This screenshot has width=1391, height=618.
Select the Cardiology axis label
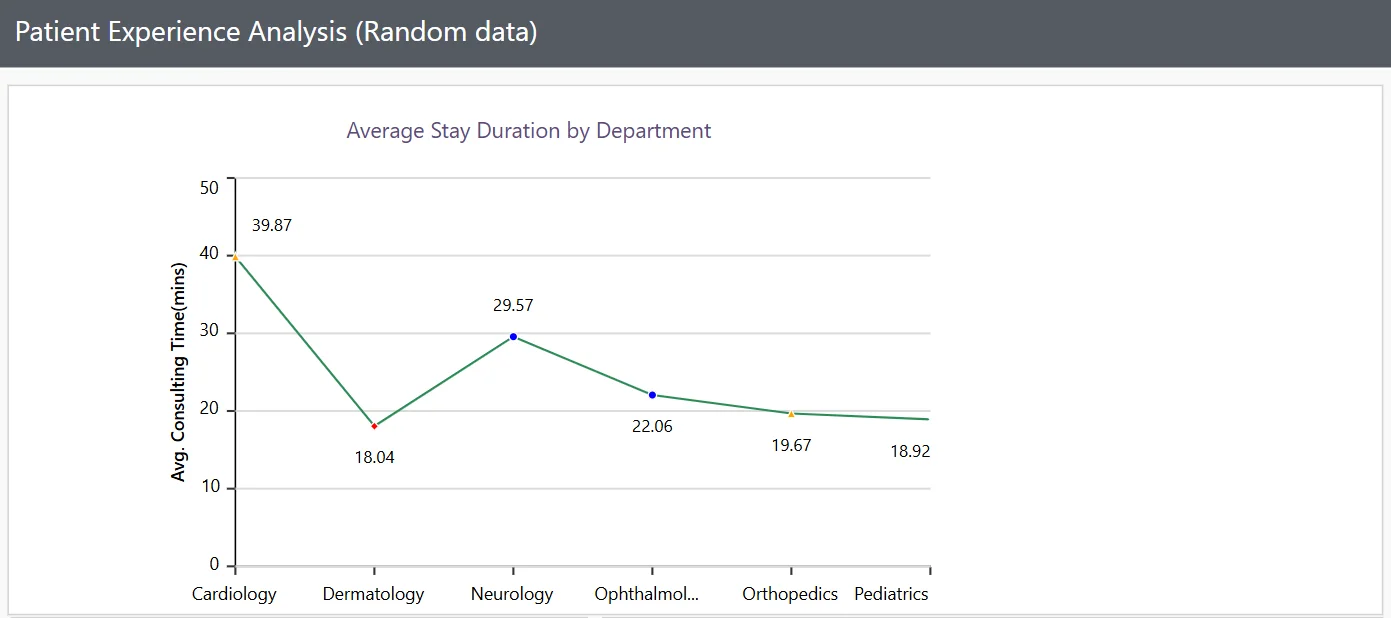point(234,593)
